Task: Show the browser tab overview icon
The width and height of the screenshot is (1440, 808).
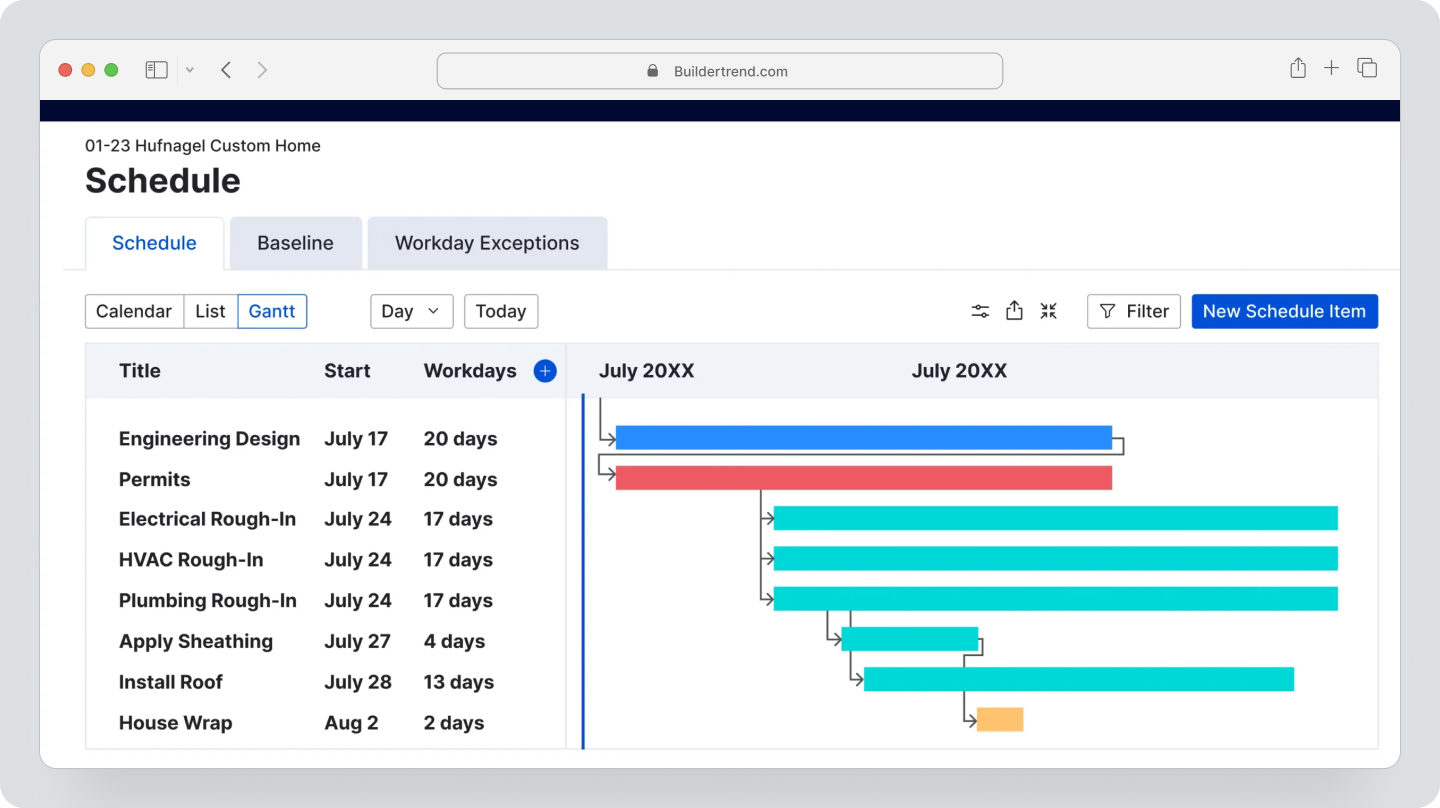Action: click(1366, 68)
